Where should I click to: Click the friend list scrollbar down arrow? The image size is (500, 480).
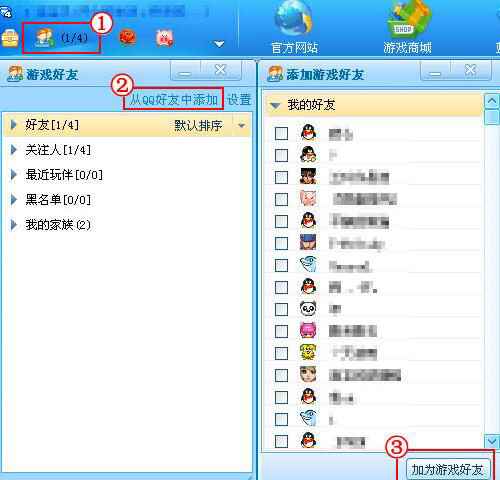tap(492, 441)
